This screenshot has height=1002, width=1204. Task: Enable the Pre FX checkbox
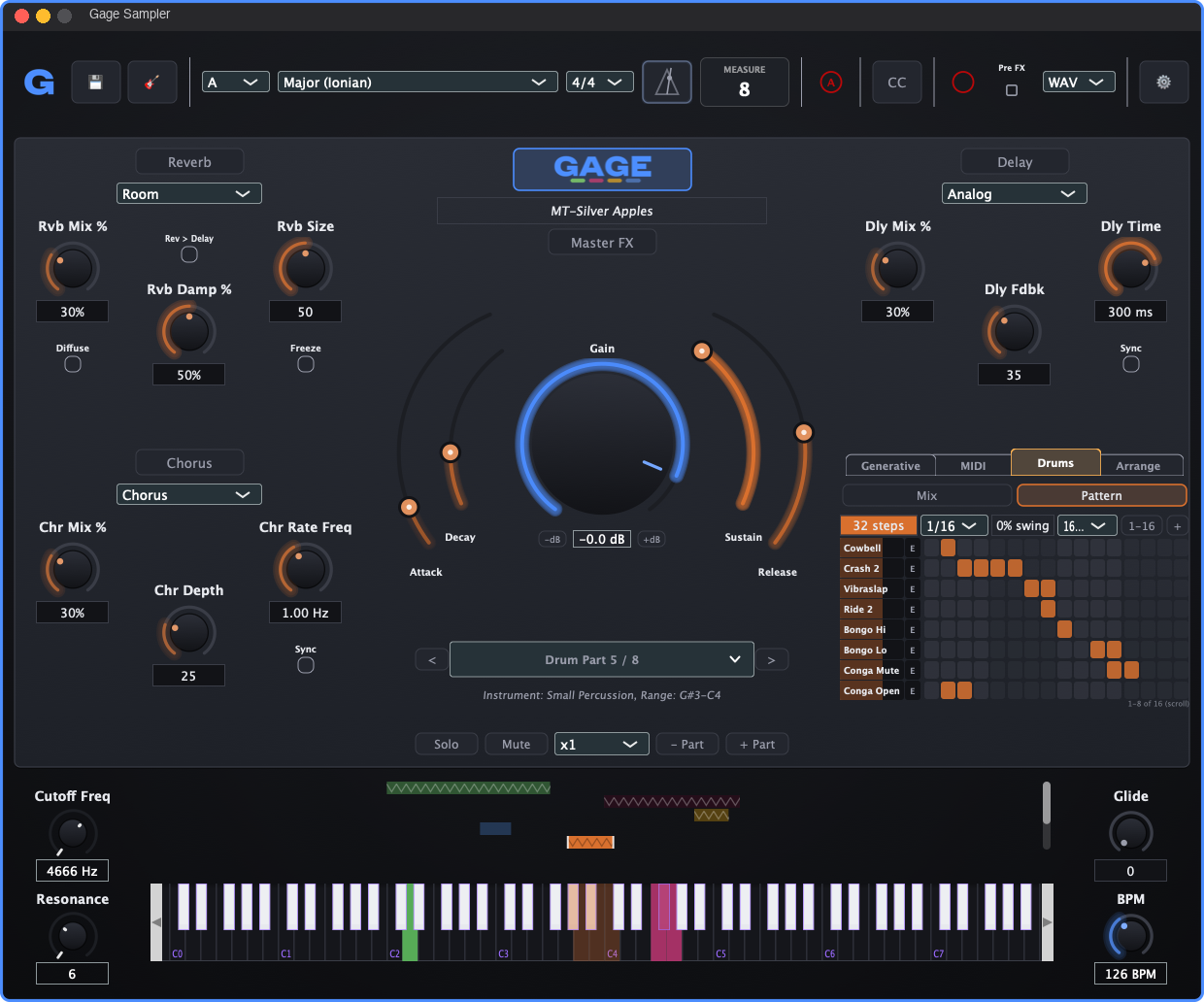pyautogui.click(x=1012, y=90)
